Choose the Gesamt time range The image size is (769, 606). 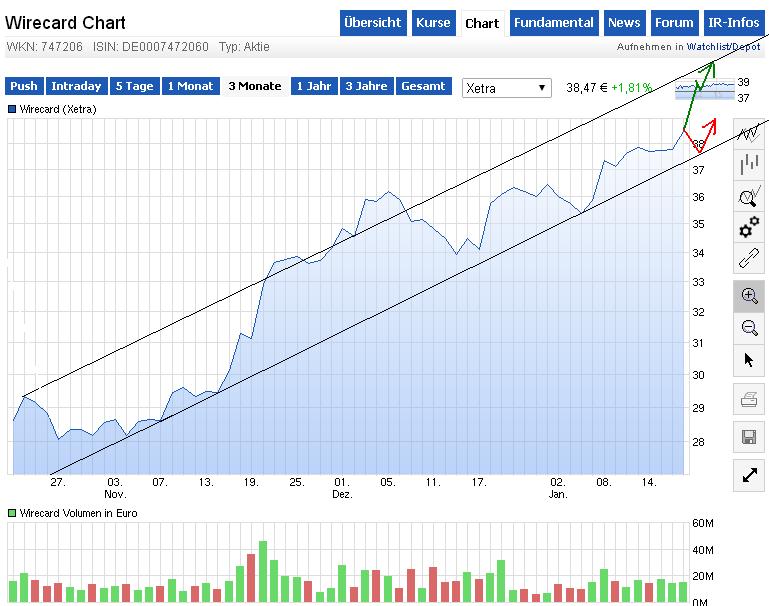tap(423, 87)
